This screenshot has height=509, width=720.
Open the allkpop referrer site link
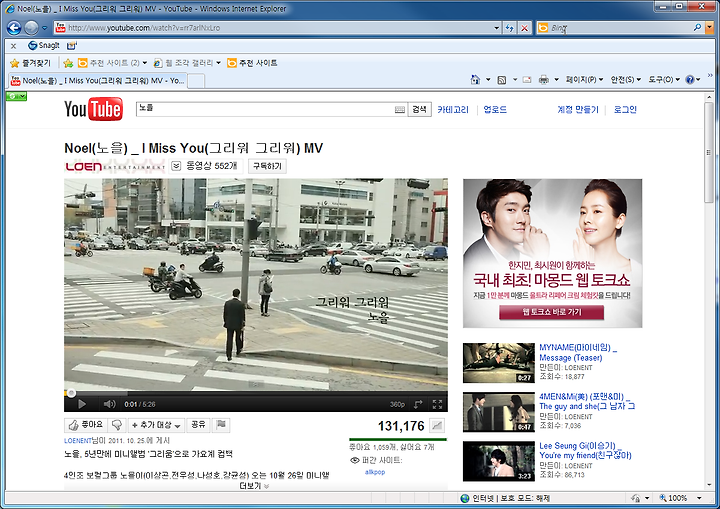375,472
